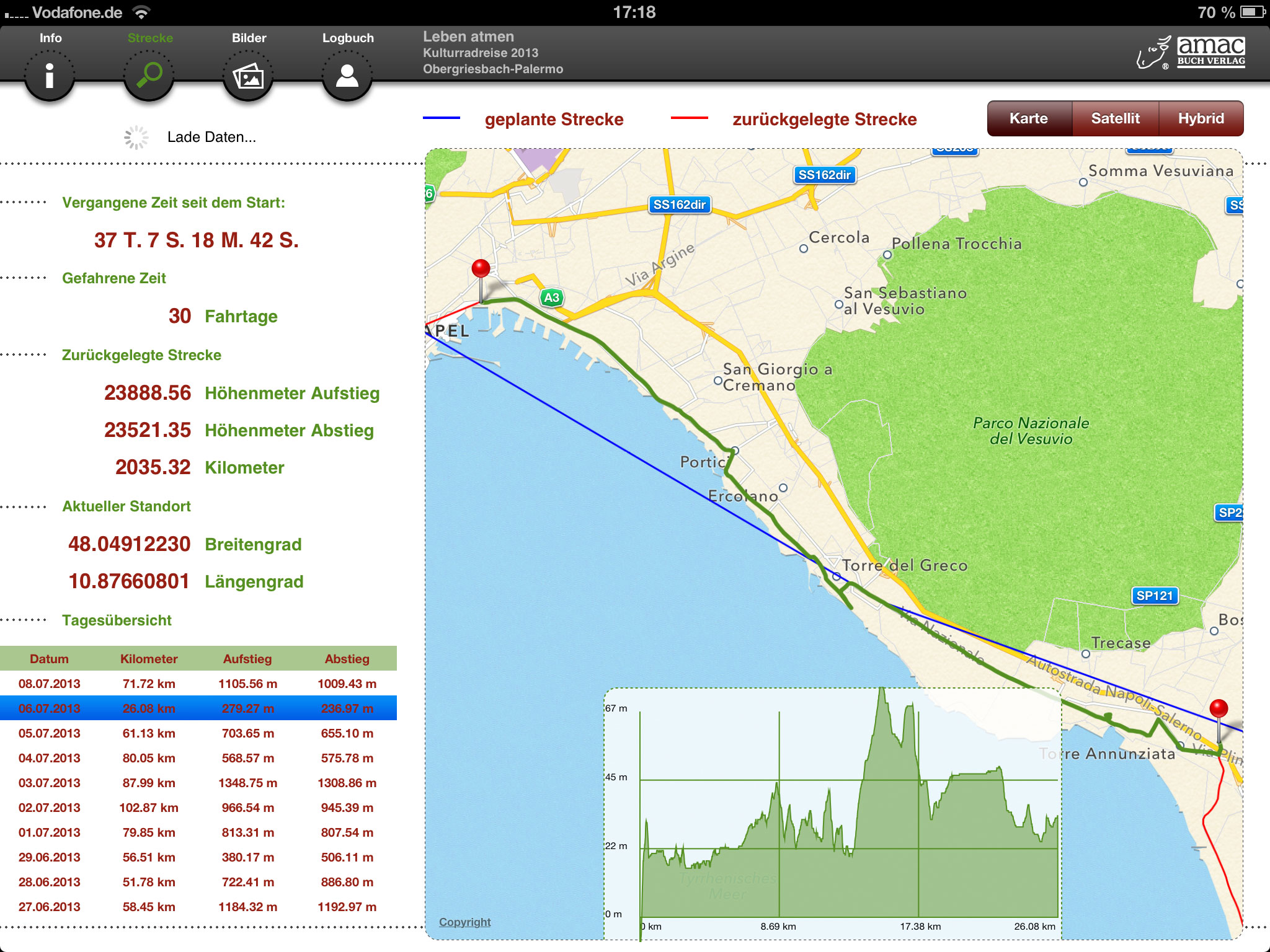Select the 05.07.2013 day row
This screenshot has width=1270, height=952.
198,733
